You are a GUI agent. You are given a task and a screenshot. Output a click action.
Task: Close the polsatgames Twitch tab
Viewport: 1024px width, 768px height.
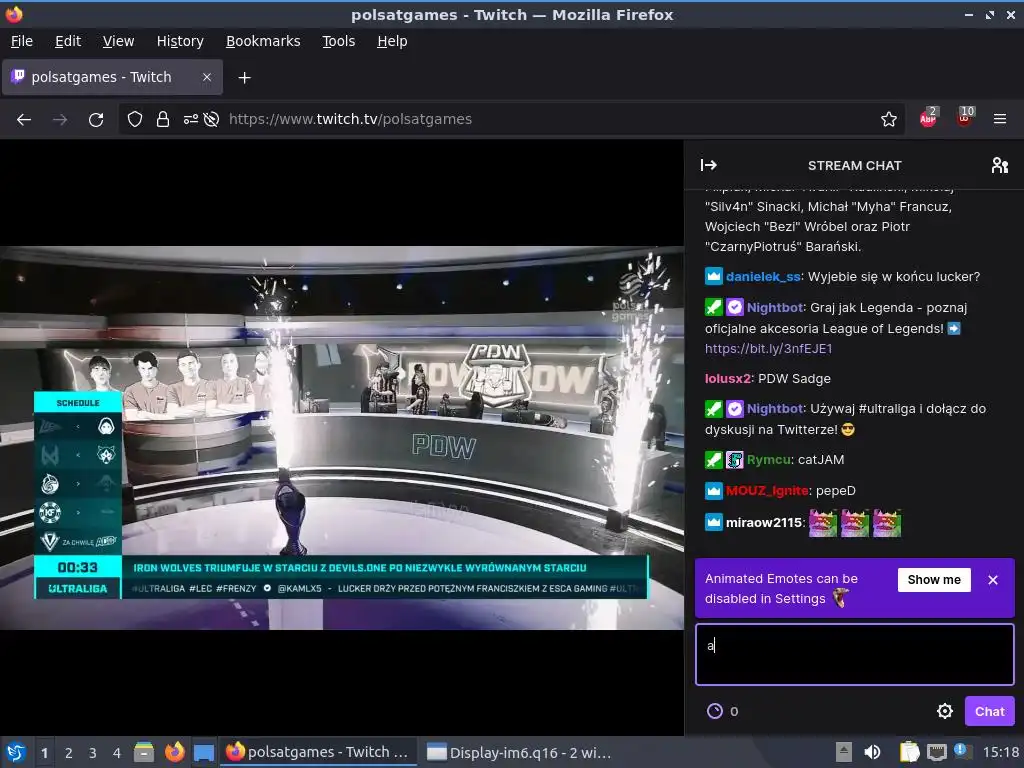coord(206,77)
